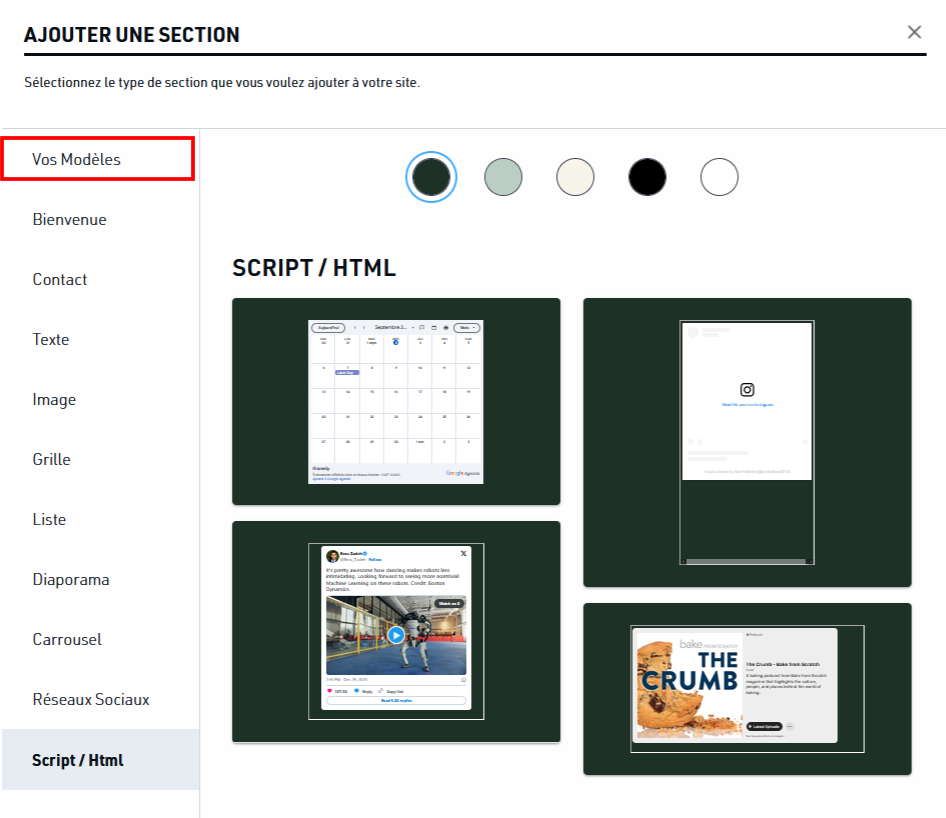
Task: Choose the cream color swatch
Action: 575,177
